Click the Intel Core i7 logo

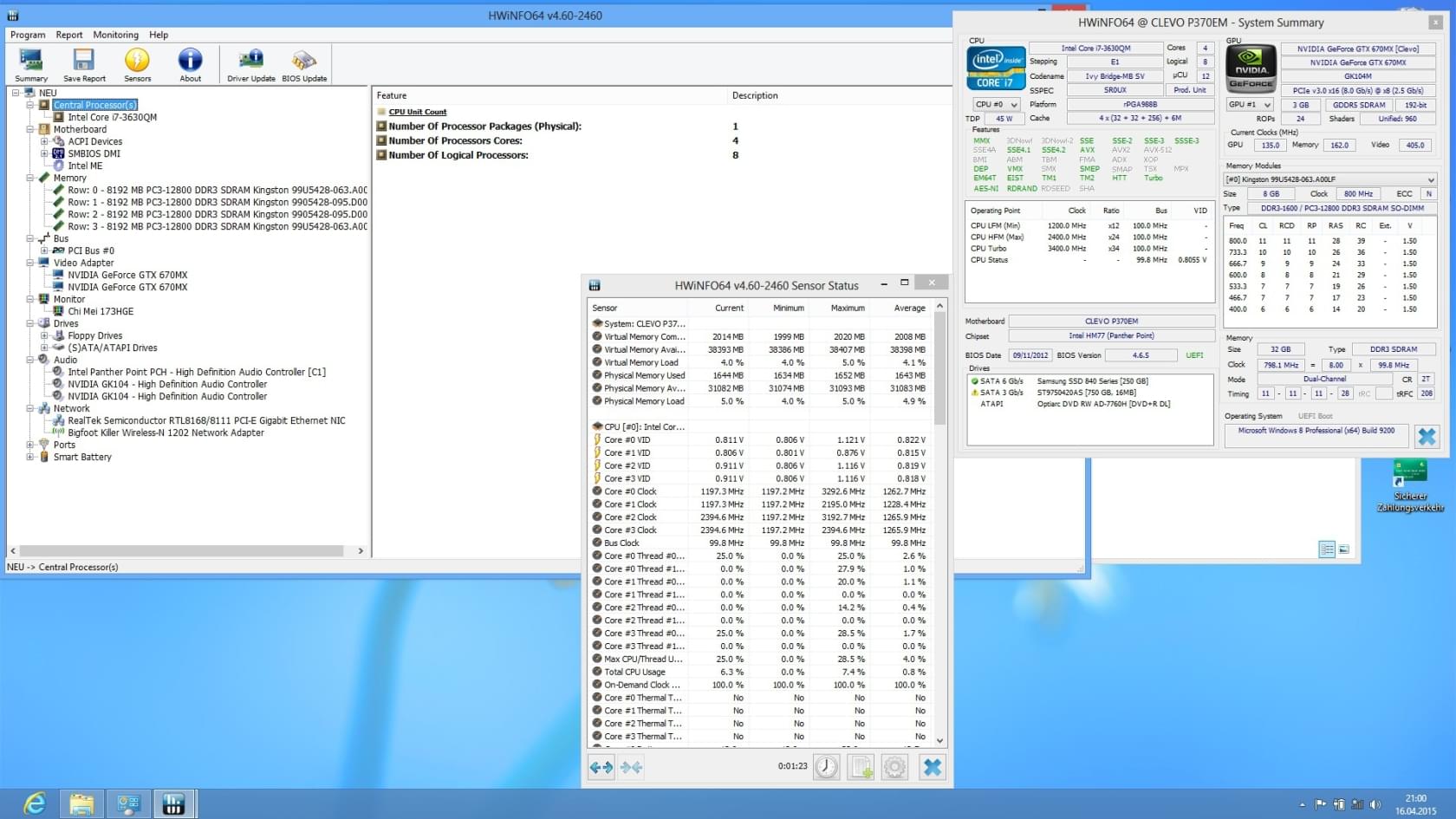tap(996, 68)
